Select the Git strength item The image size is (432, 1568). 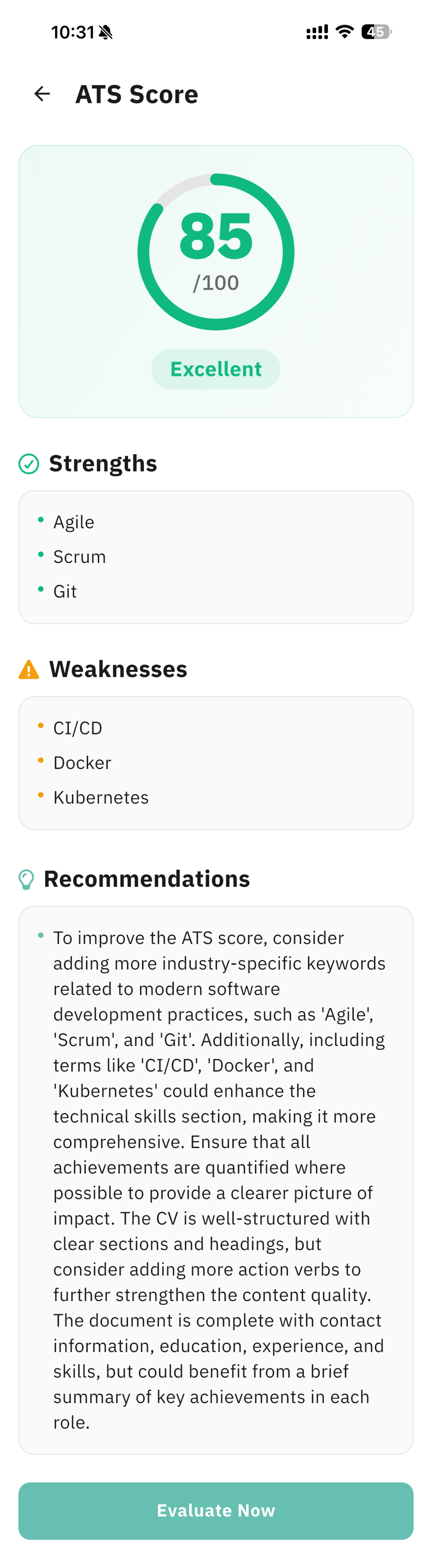[x=65, y=592]
